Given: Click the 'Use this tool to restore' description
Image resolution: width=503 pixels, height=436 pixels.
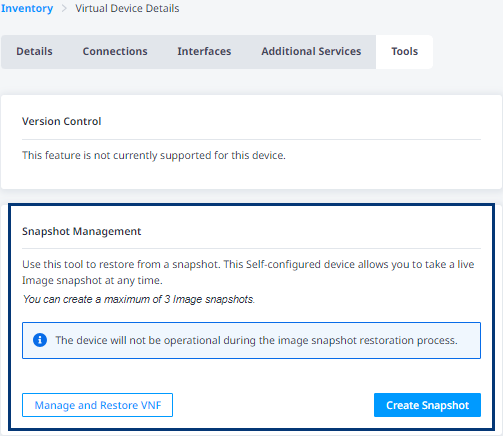Looking at the screenshot, I should pyautogui.click(x=248, y=264).
